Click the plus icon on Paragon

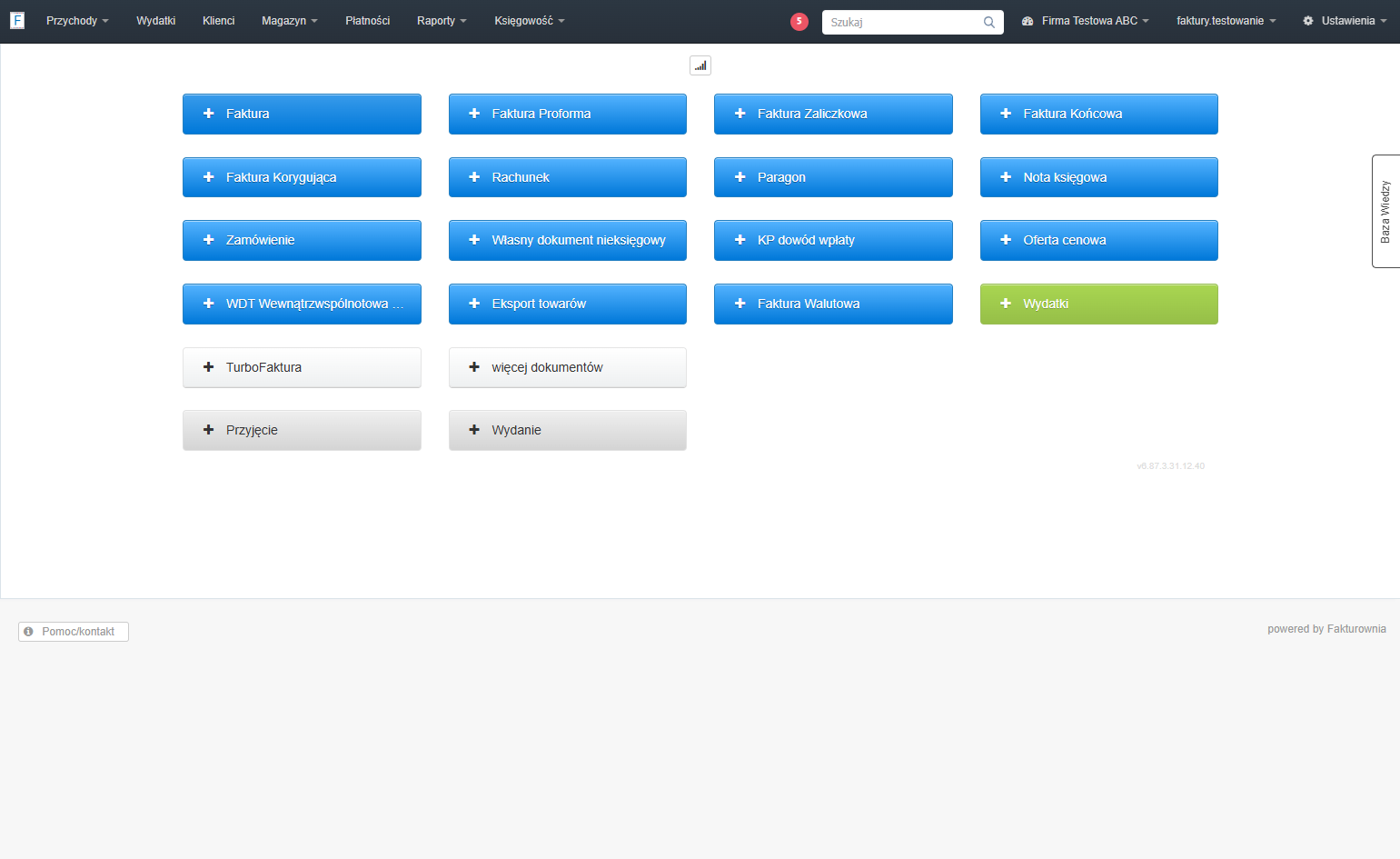[740, 177]
